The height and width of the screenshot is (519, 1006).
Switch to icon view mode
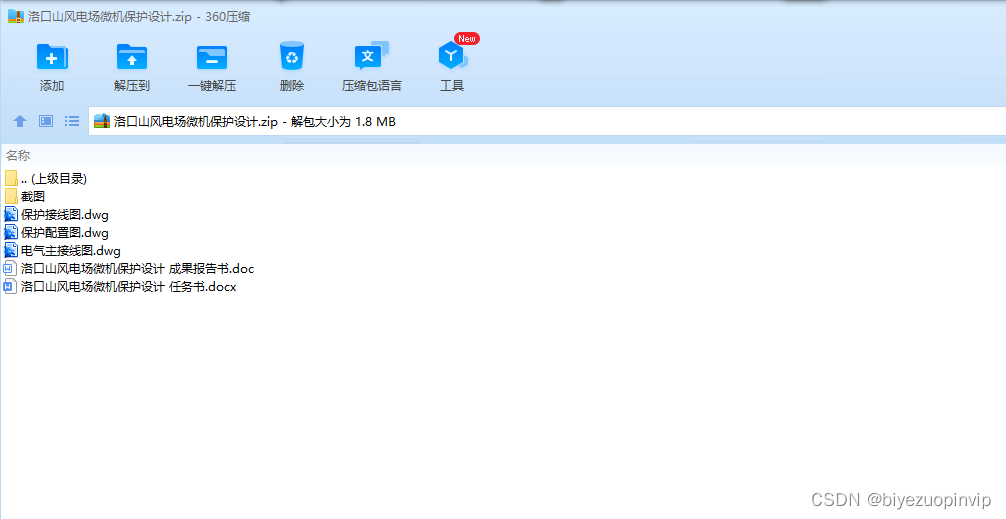click(x=46, y=121)
